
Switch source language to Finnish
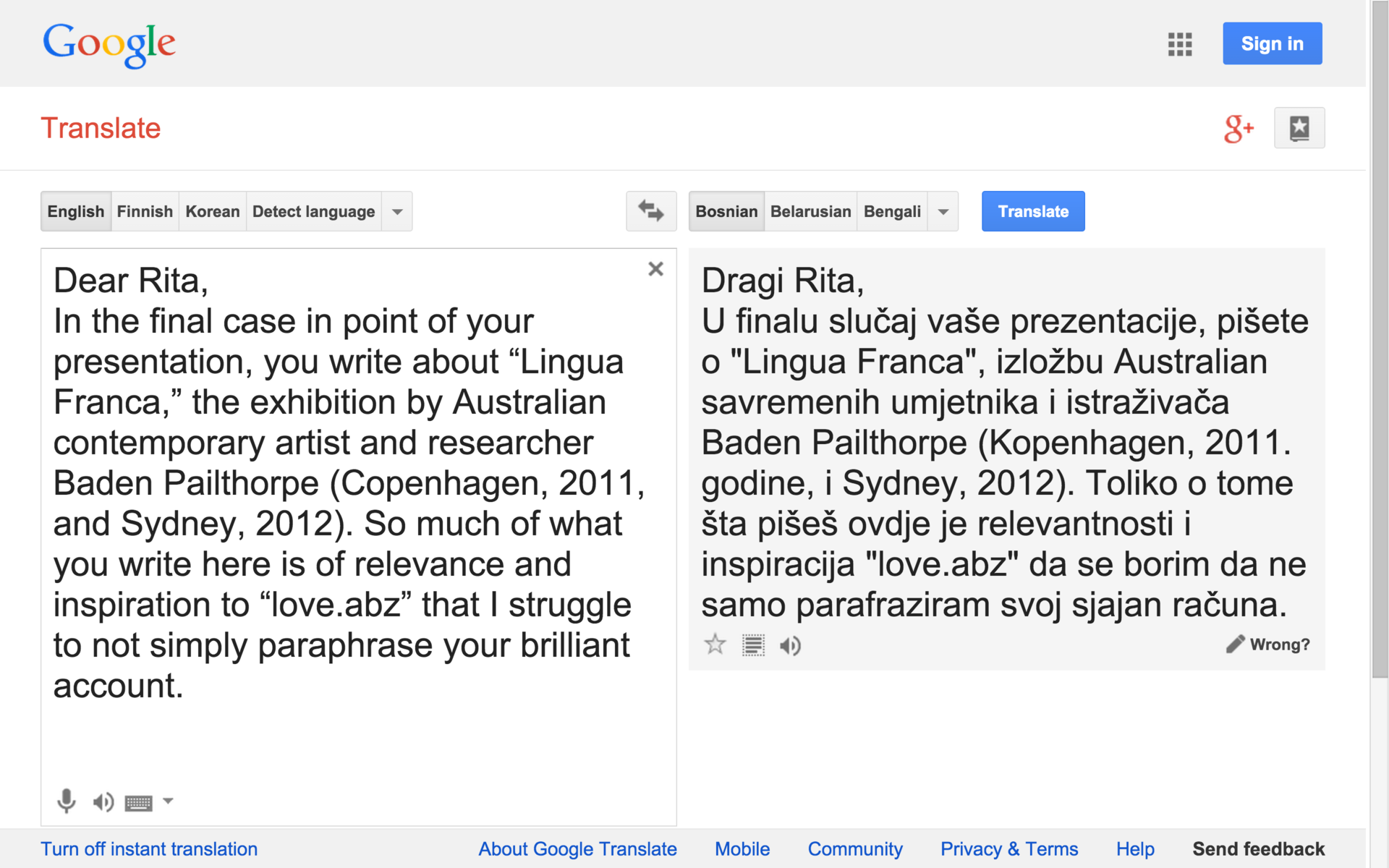pos(145,211)
